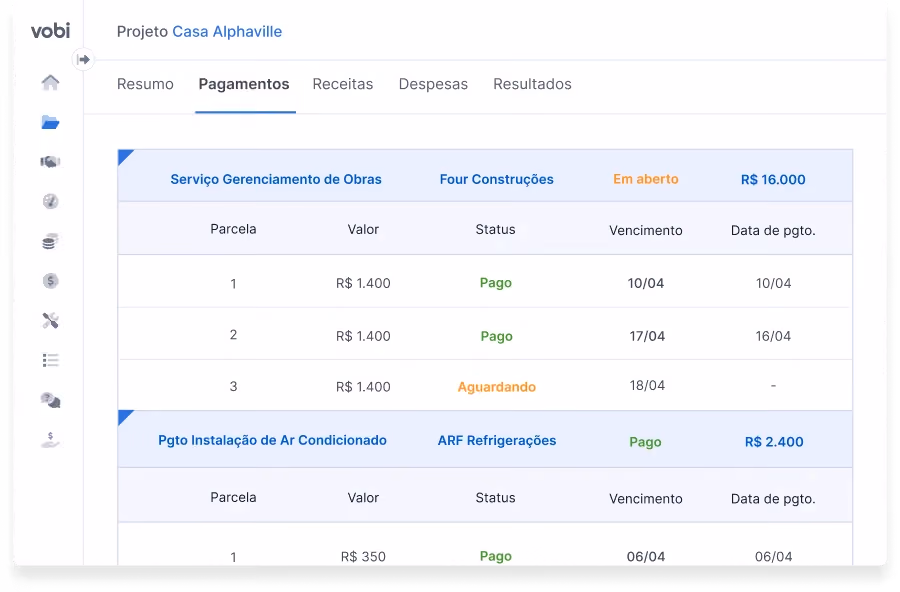This screenshot has height=592, width=900.
Task: Click total R$ 16.000
Action: pos(773,180)
